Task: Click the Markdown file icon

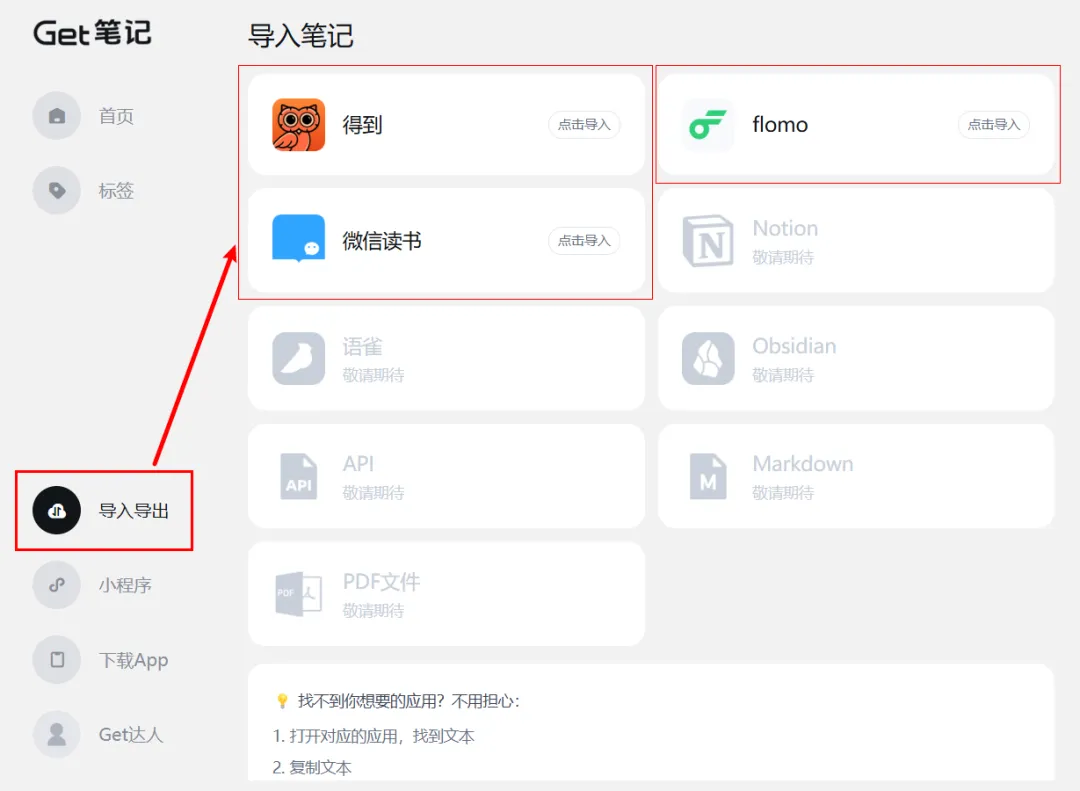Action: pyautogui.click(x=708, y=477)
